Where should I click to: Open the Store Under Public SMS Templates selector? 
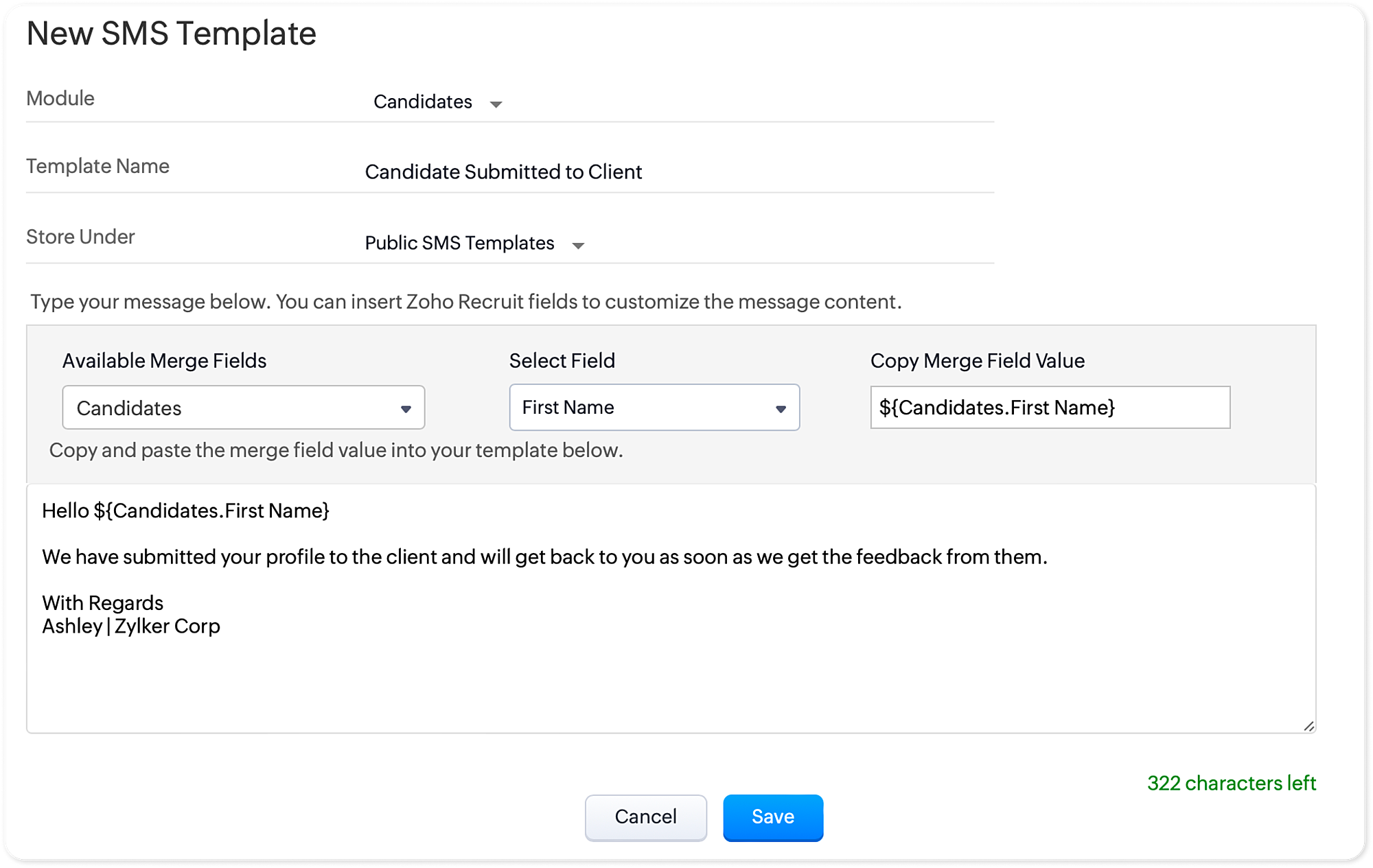point(460,244)
